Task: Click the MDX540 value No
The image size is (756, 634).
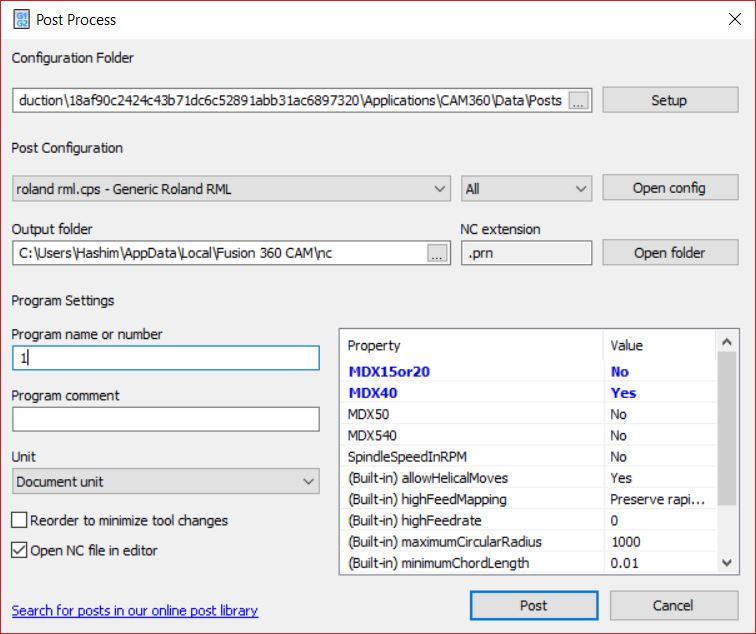Action: point(618,435)
